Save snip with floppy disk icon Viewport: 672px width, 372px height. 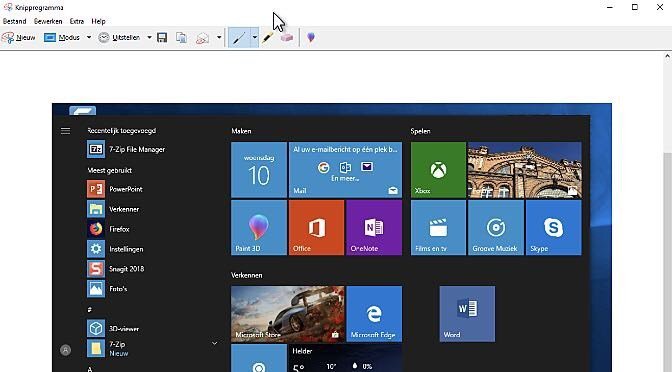tap(162, 38)
